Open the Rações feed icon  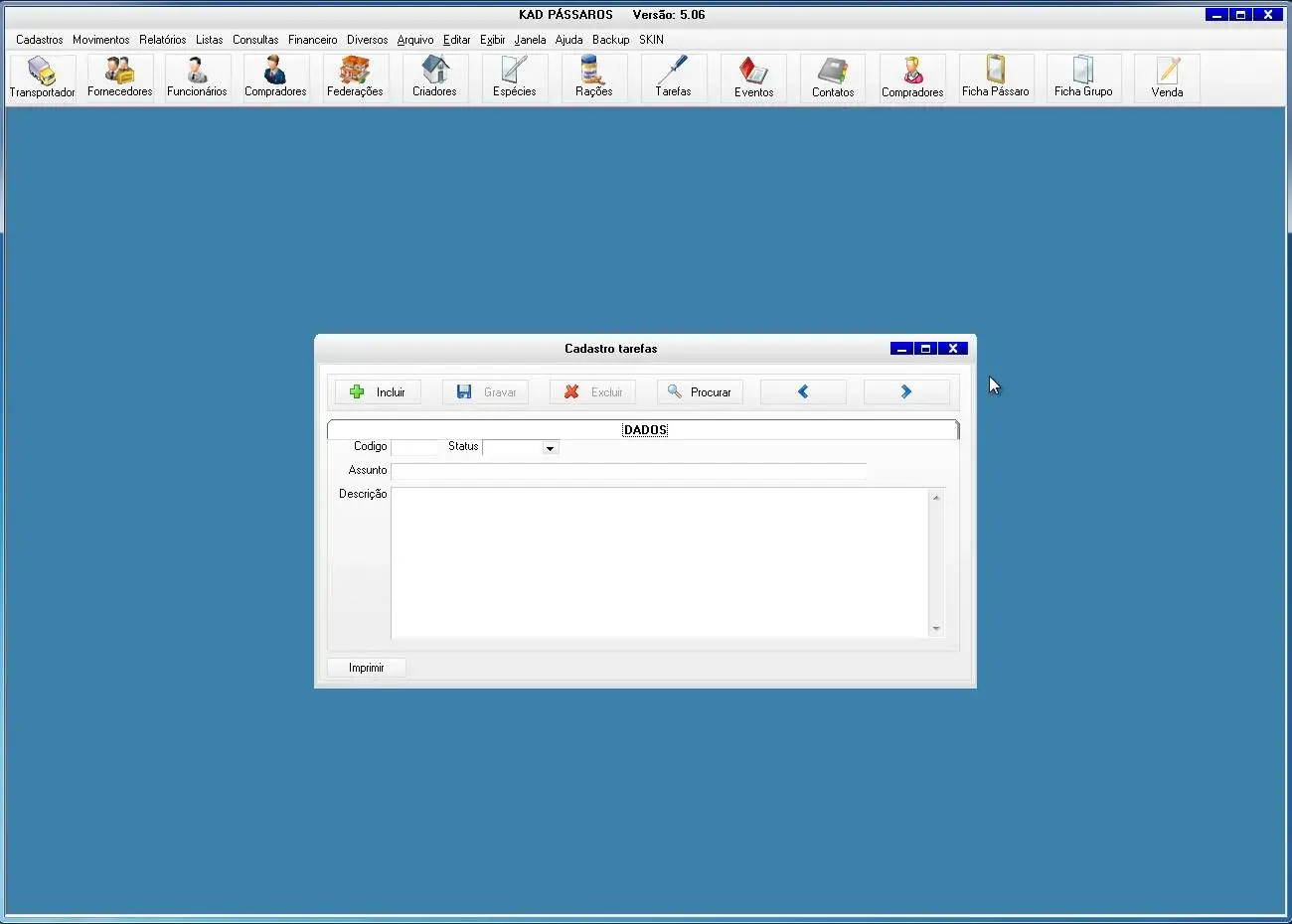tap(593, 77)
